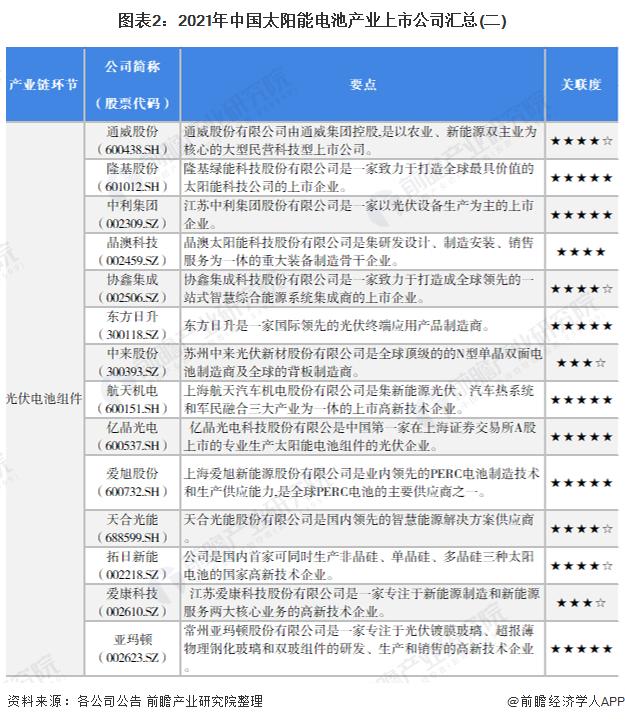Click the 要点 column header

[x=362, y=84]
